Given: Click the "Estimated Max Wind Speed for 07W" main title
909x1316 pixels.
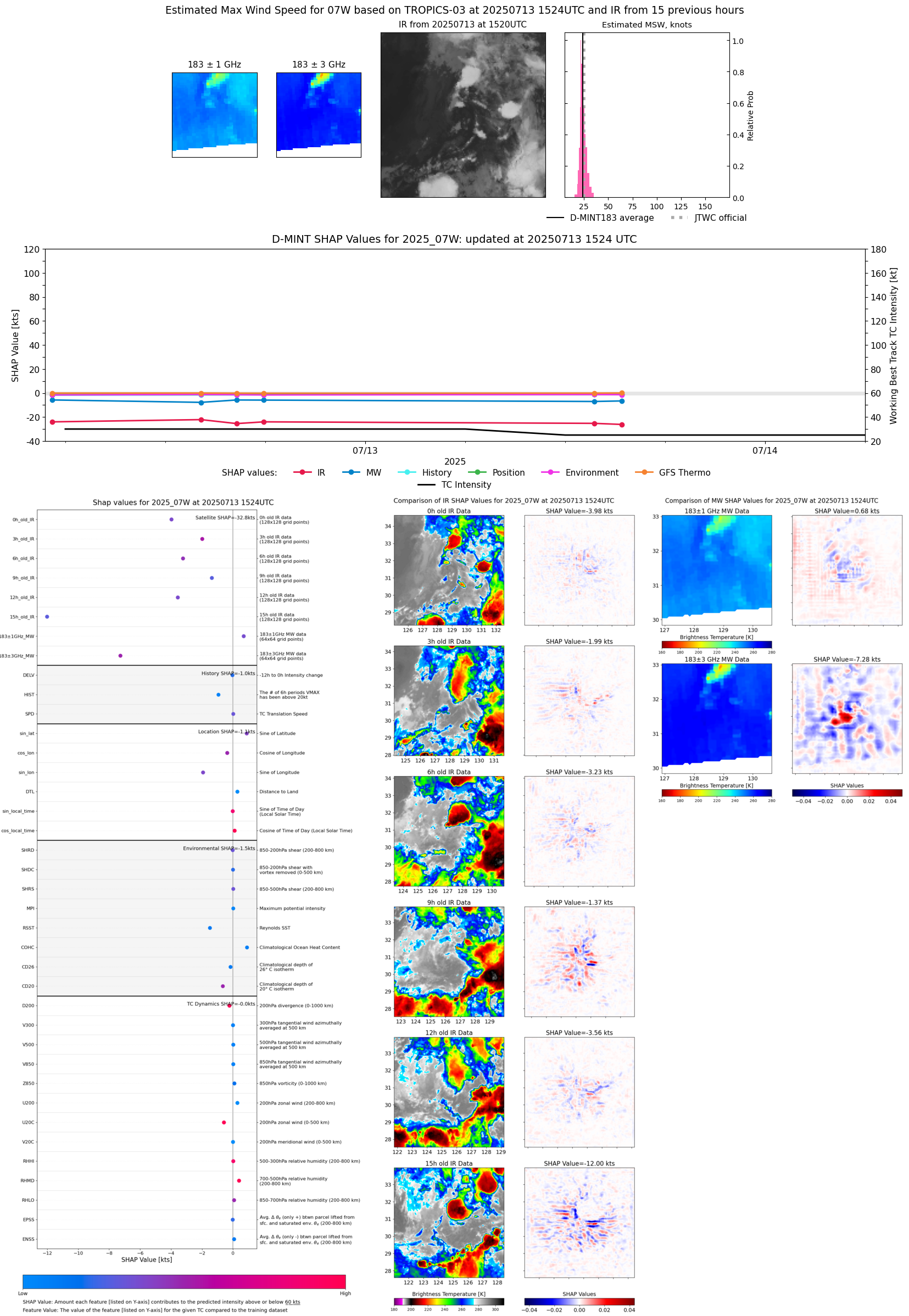Looking at the screenshot, I should 455,10.
